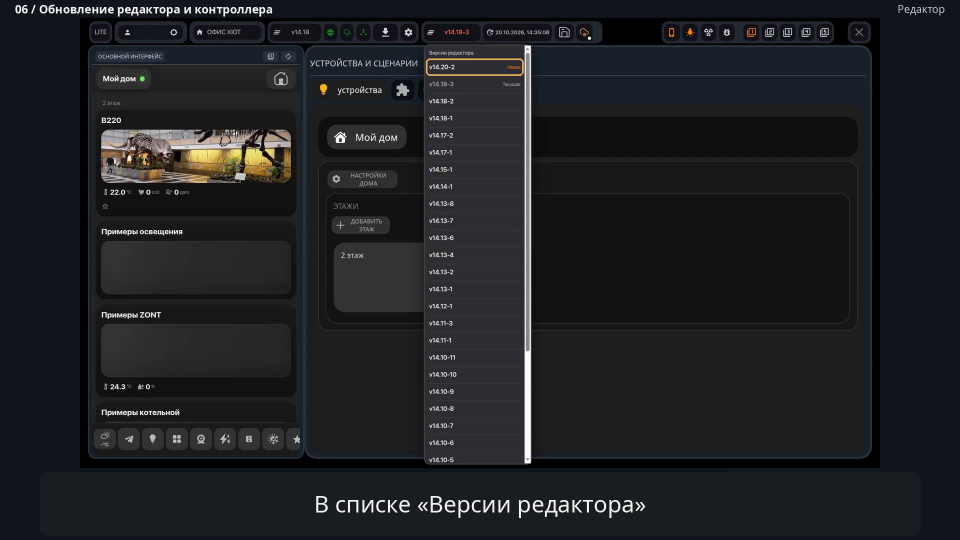Switch to layout window 2
Screen dimensions: 960x540
[770, 32]
